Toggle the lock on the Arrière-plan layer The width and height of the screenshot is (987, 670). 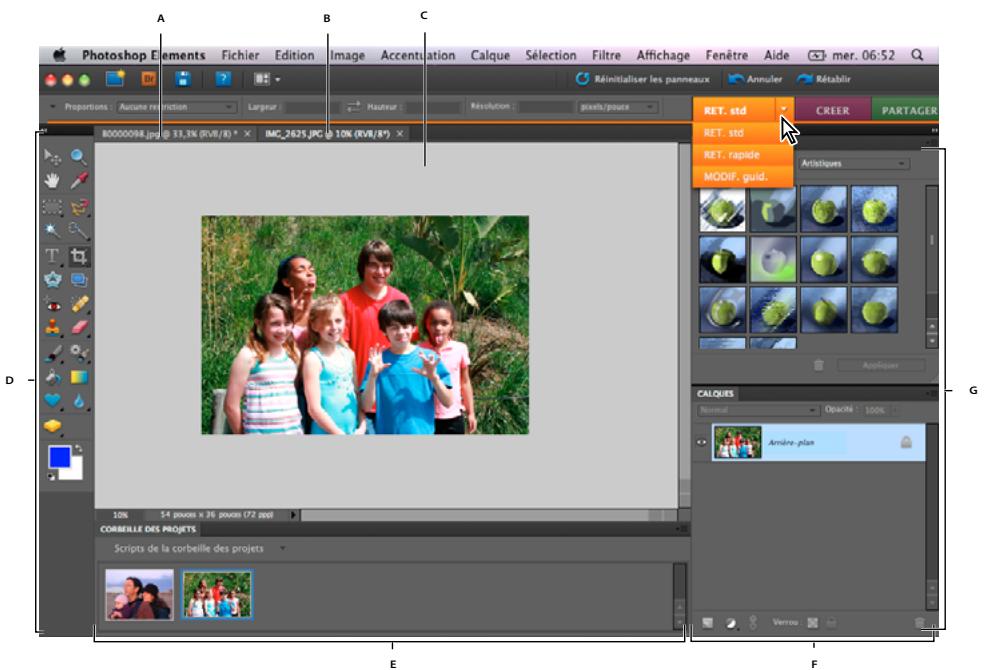[906, 443]
